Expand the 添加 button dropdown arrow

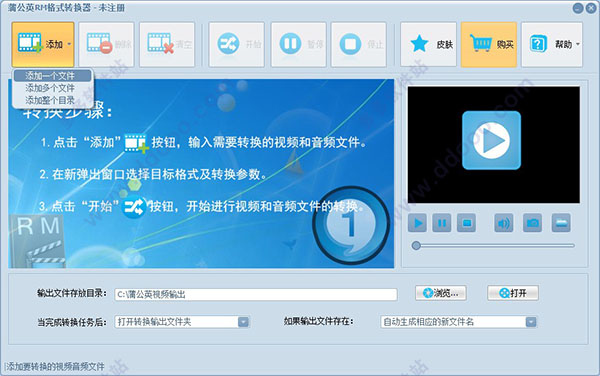click(x=69, y=44)
